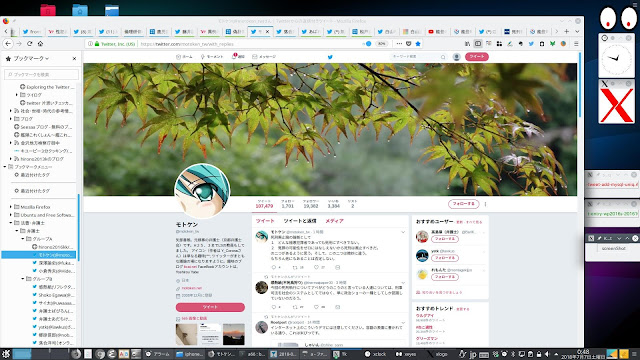Open the account avatar menu in Twitter header
The height and width of the screenshot is (360, 640).
(x=457, y=57)
